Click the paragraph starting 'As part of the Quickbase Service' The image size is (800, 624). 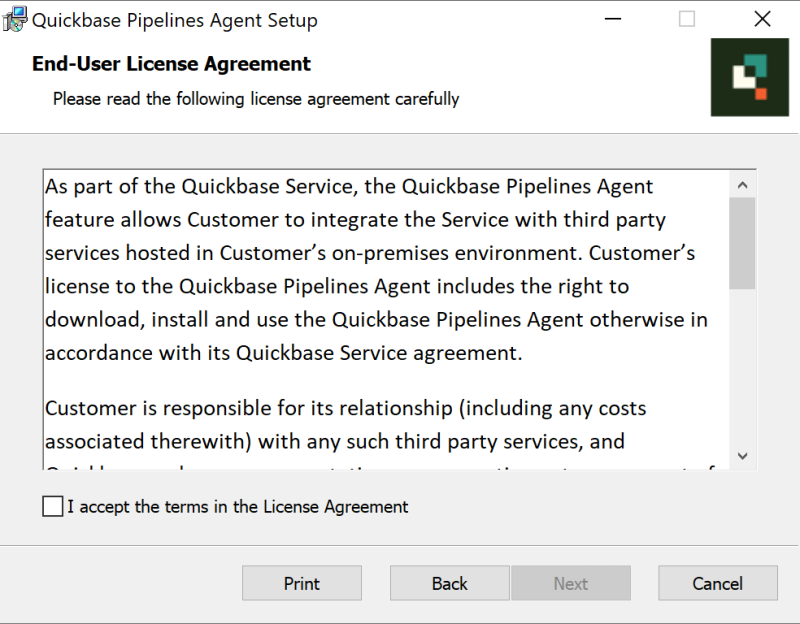[x=377, y=269]
